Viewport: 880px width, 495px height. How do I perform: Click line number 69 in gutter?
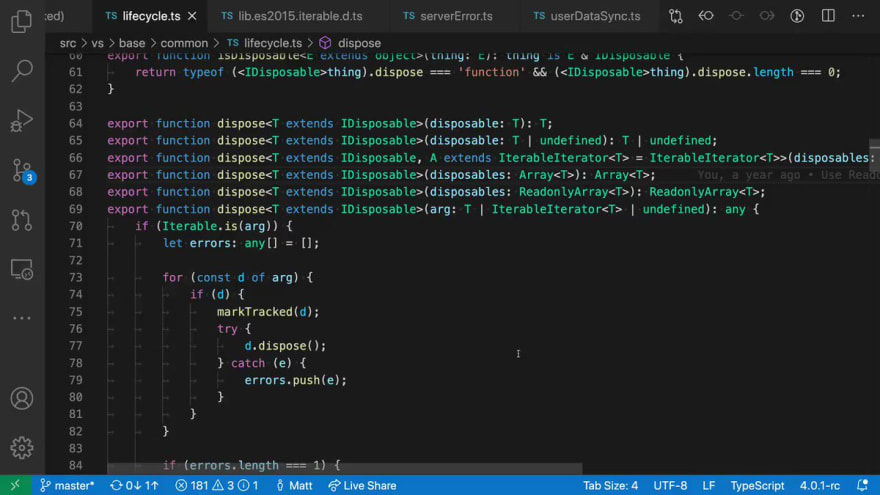(x=76, y=209)
